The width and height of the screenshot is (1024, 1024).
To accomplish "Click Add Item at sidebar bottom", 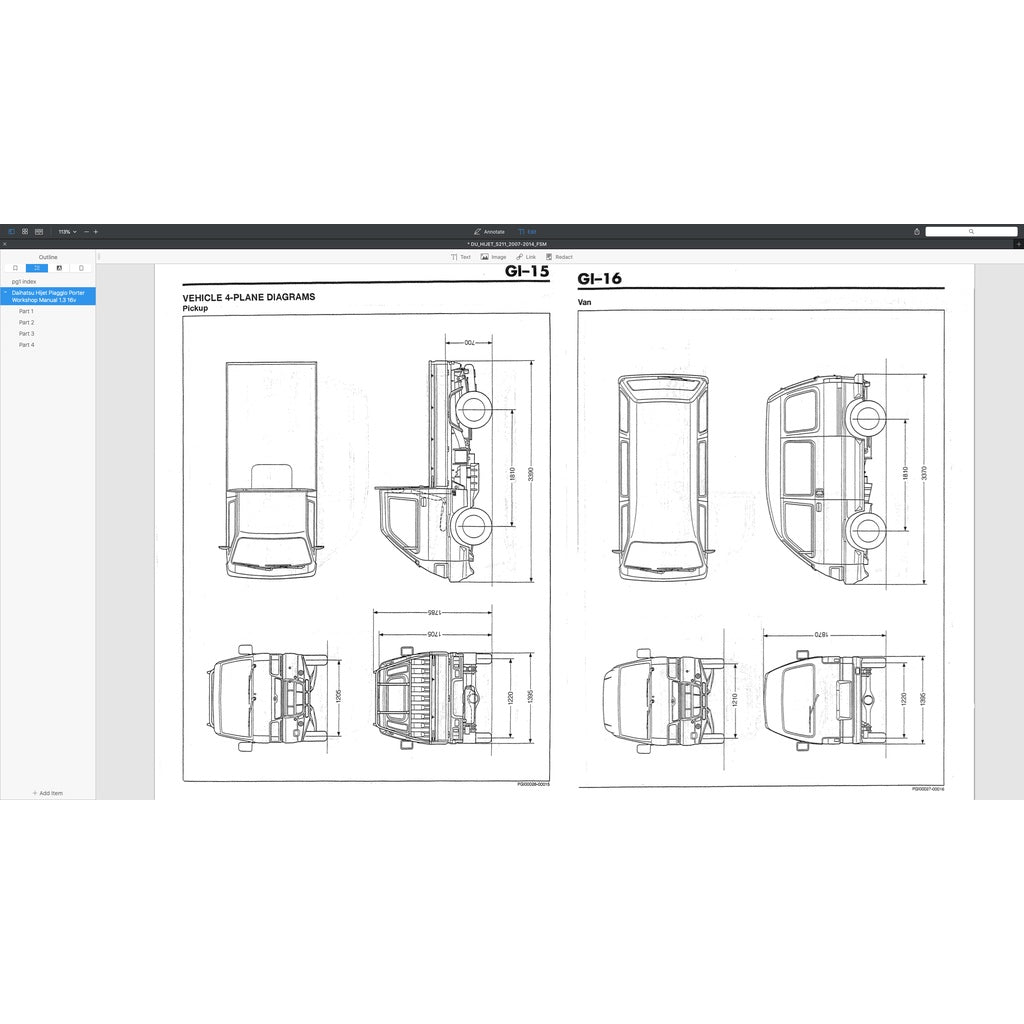I will click(48, 793).
